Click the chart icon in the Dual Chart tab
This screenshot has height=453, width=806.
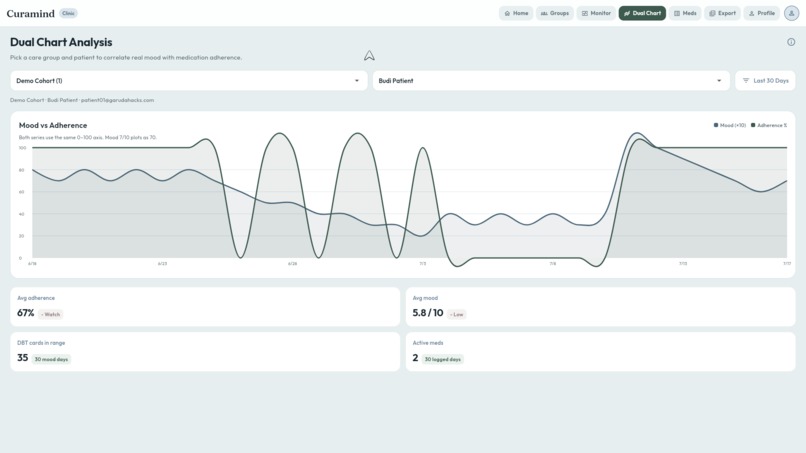(x=627, y=13)
